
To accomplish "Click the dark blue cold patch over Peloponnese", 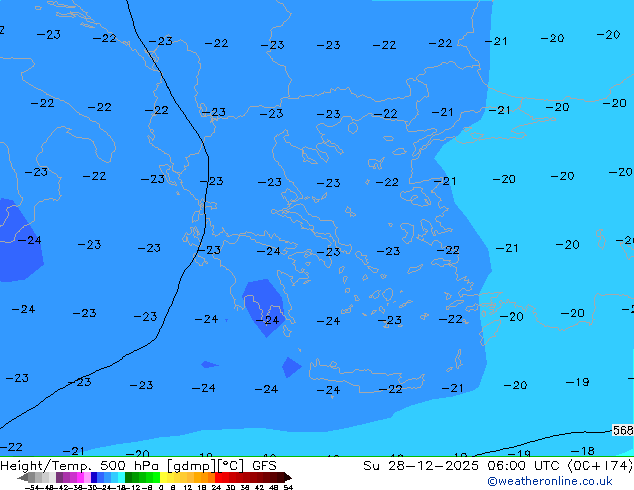I will point(264,307).
